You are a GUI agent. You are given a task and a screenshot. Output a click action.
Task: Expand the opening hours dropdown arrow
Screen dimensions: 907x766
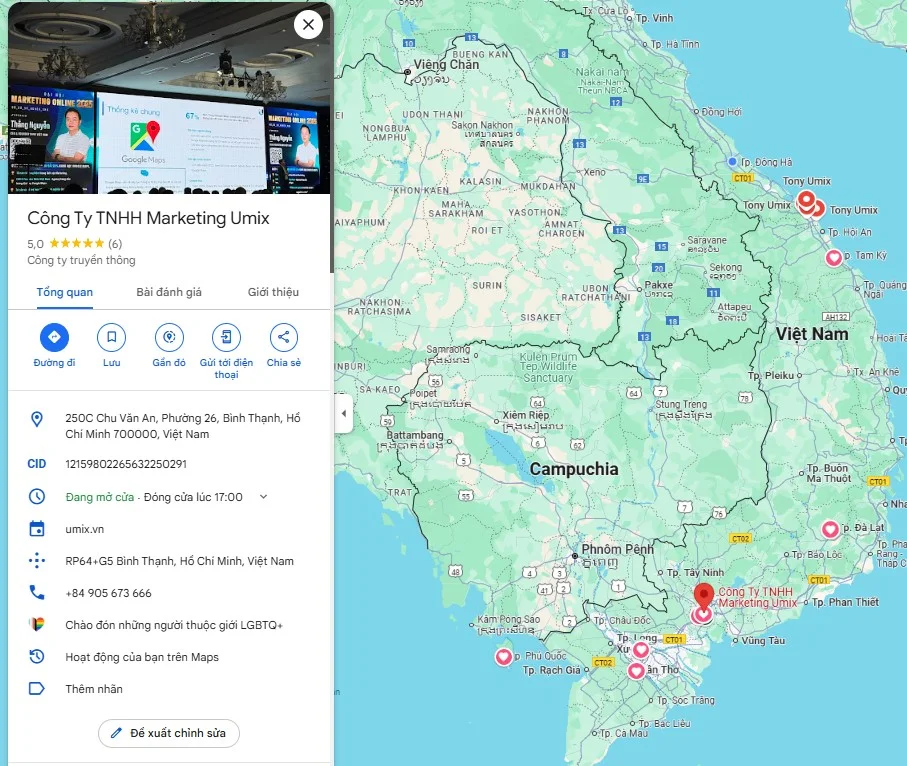click(x=263, y=496)
